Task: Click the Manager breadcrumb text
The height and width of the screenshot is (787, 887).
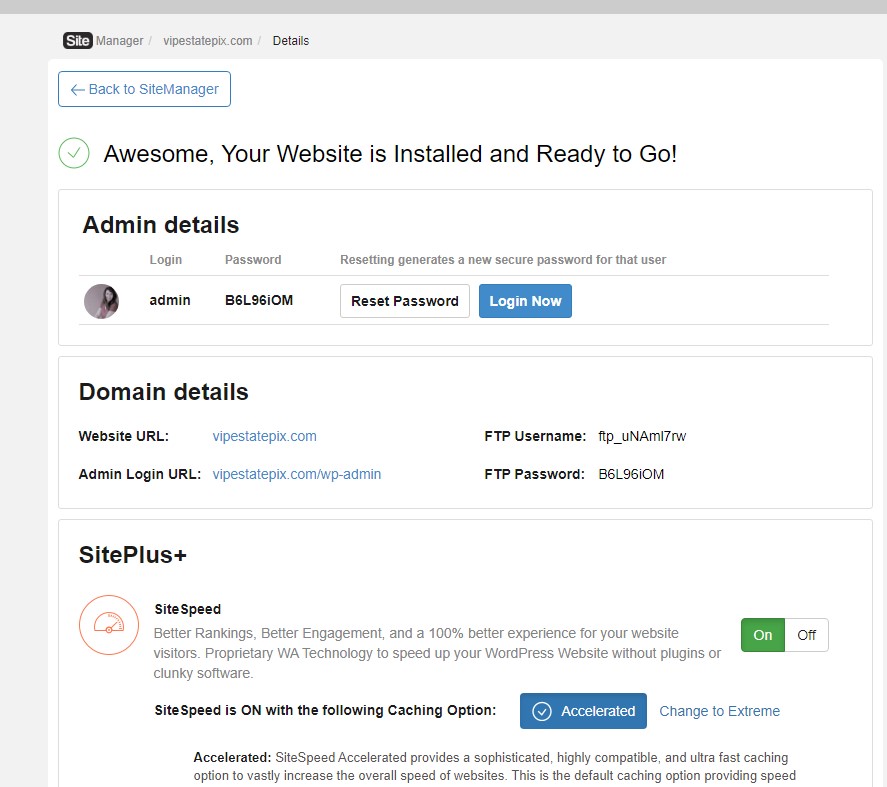Action: (119, 41)
